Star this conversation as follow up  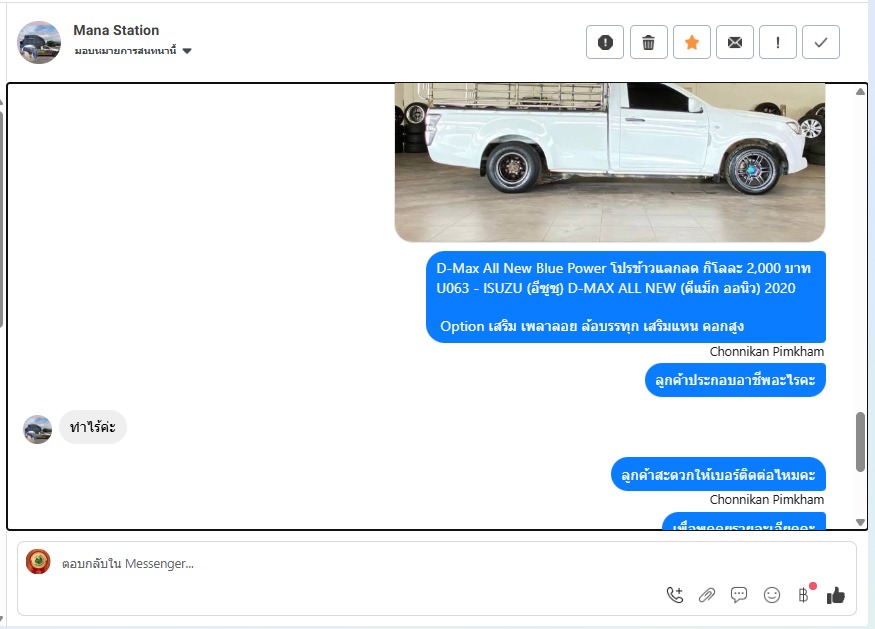click(691, 42)
